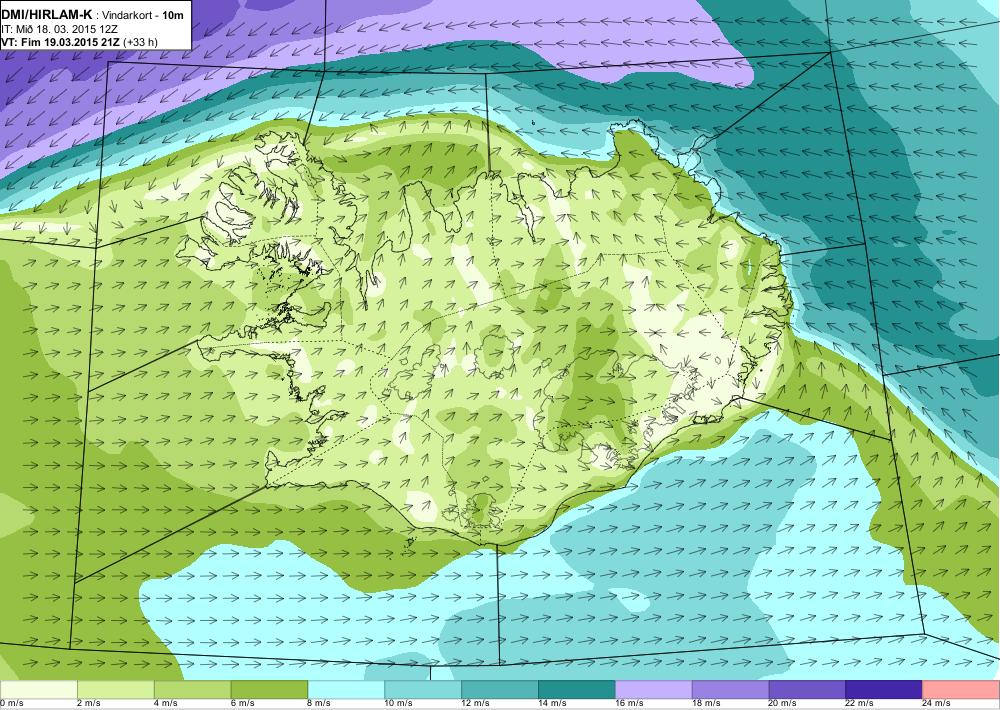This screenshot has width=1000, height=710.
Task: Click the 'DMI/HIRLAM-K' model title text
Action: [x=47, y=14]
